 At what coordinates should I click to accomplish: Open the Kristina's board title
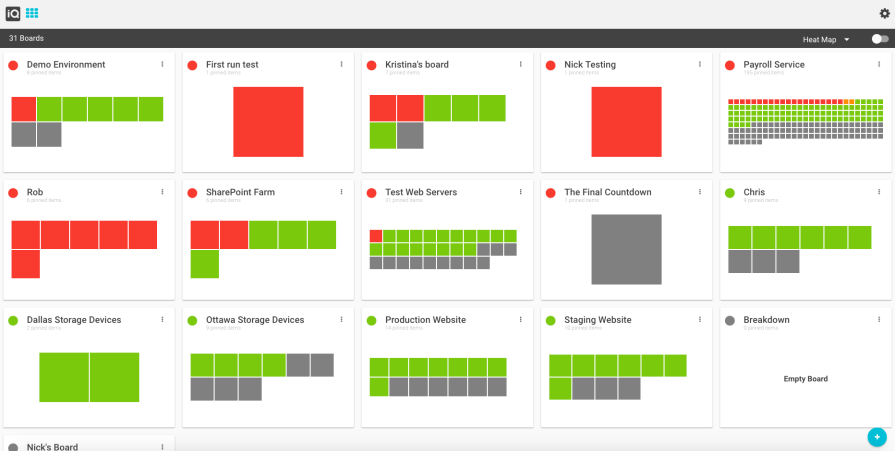tap(417, 65)
